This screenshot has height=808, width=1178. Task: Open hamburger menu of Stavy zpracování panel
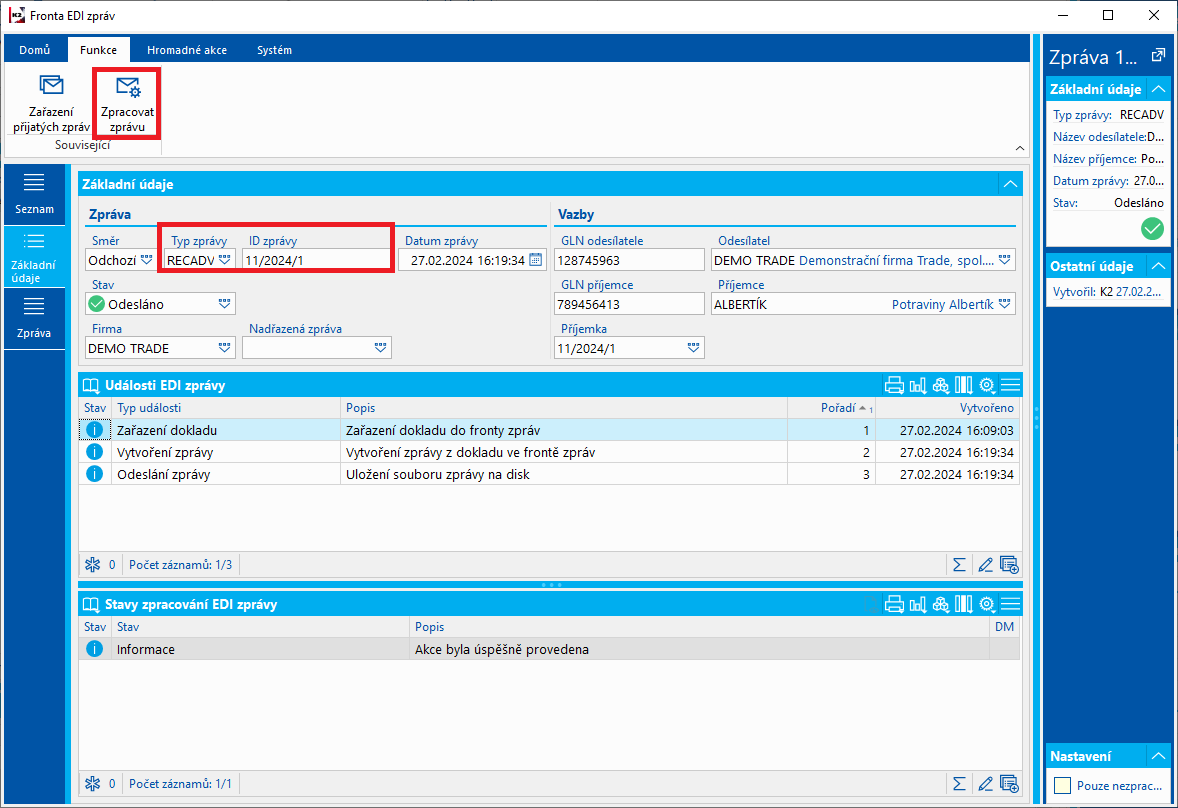(1010, 604)
